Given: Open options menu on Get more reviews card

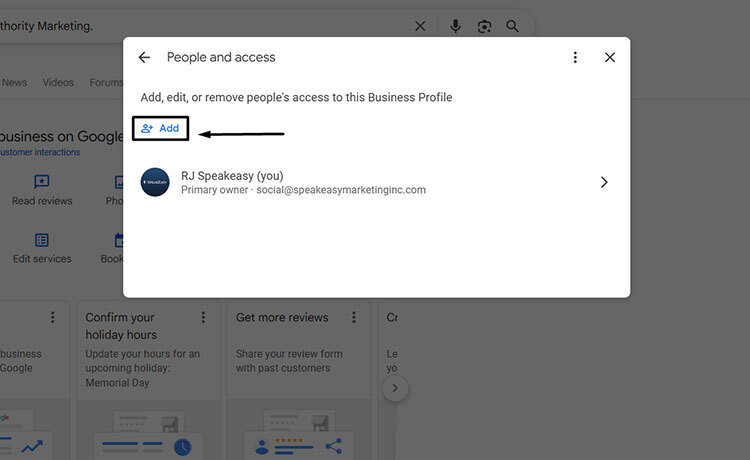Looking at the screenshot, I should tap(353, 317).
